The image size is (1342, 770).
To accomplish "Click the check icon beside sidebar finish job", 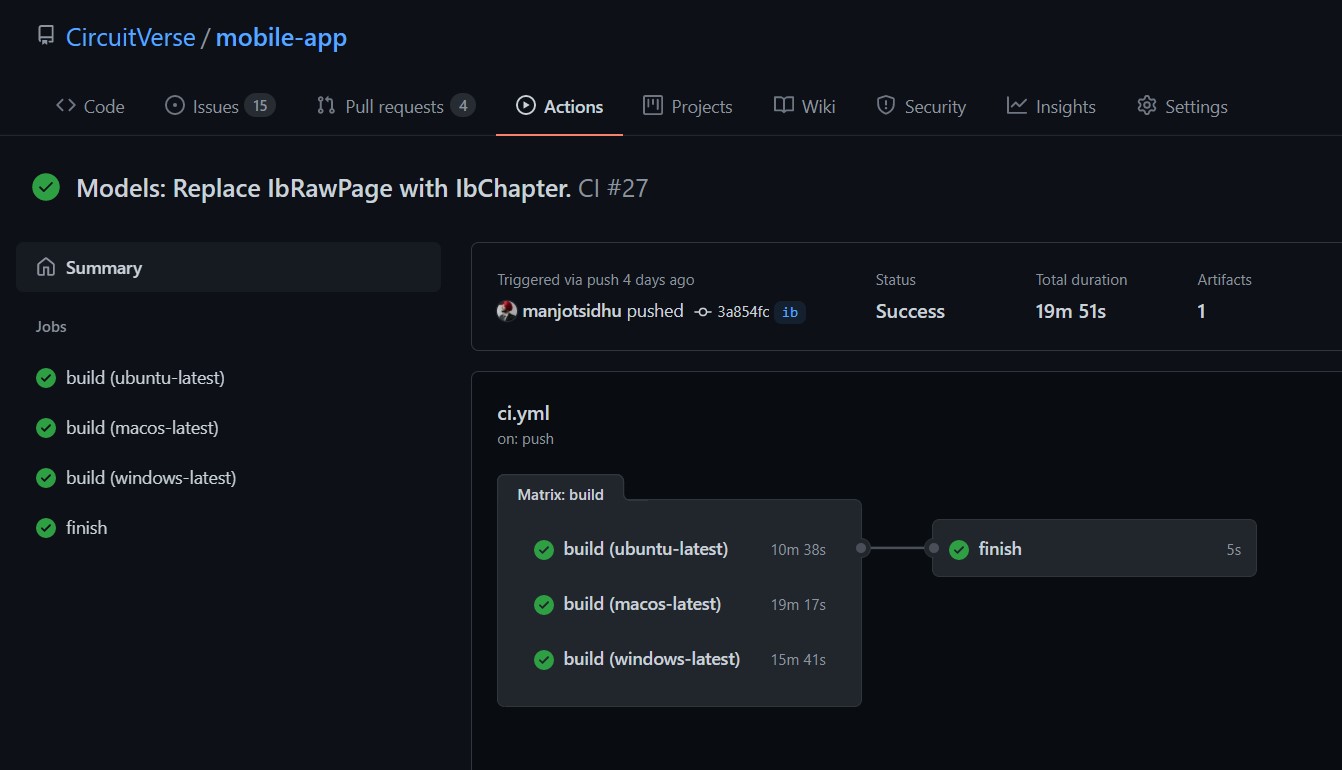I will click(46, 528).
